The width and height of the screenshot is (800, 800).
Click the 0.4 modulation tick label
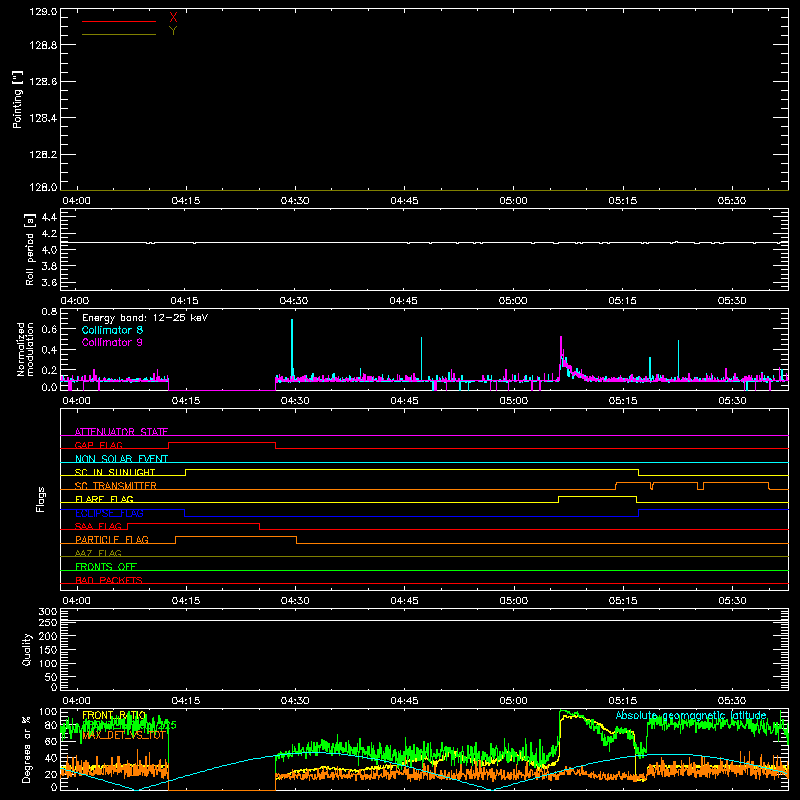click(49, 350)
